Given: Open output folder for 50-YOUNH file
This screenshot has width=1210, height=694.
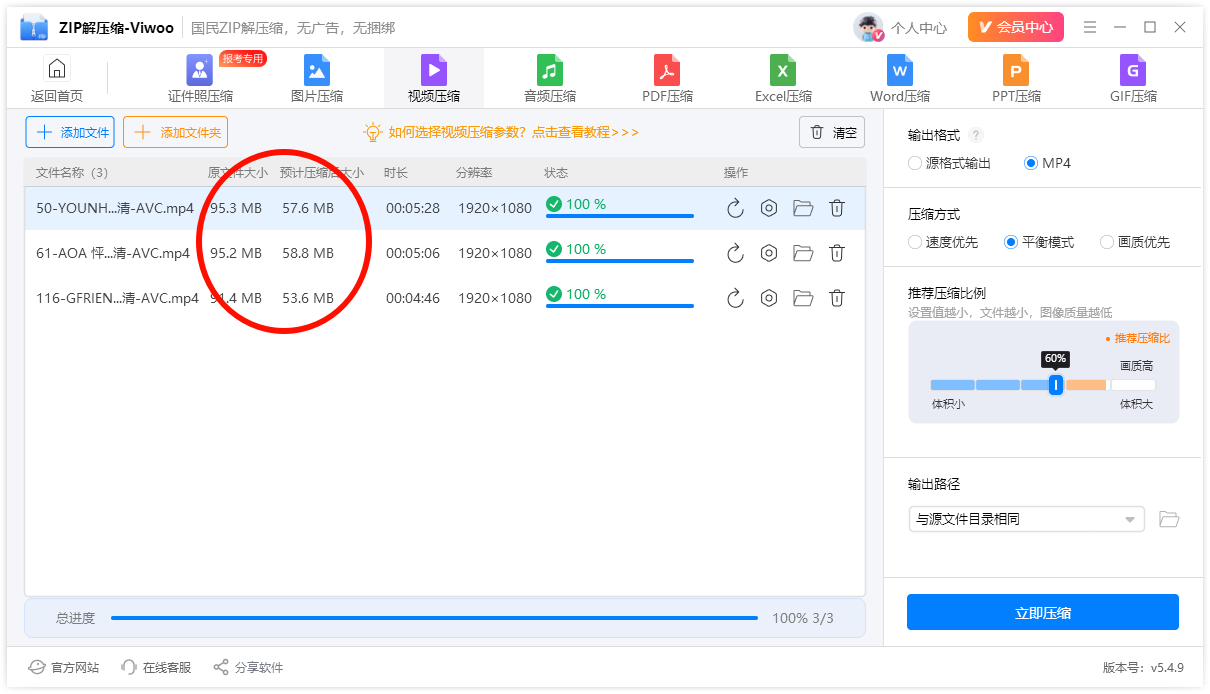Looking at the screenshot, I should point(803,208).
